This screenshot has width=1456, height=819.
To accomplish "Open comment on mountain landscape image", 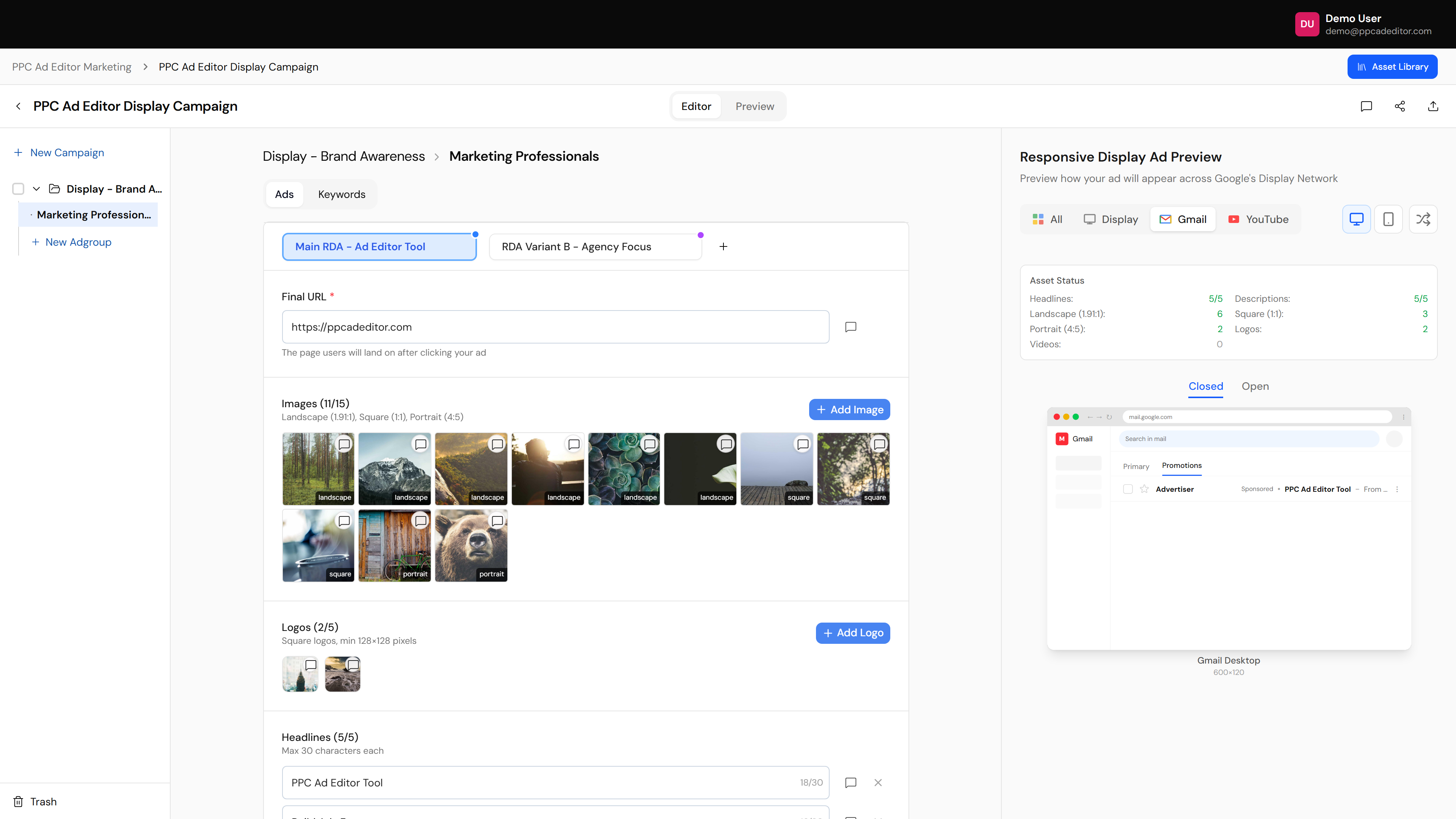I will coord(420,444).
